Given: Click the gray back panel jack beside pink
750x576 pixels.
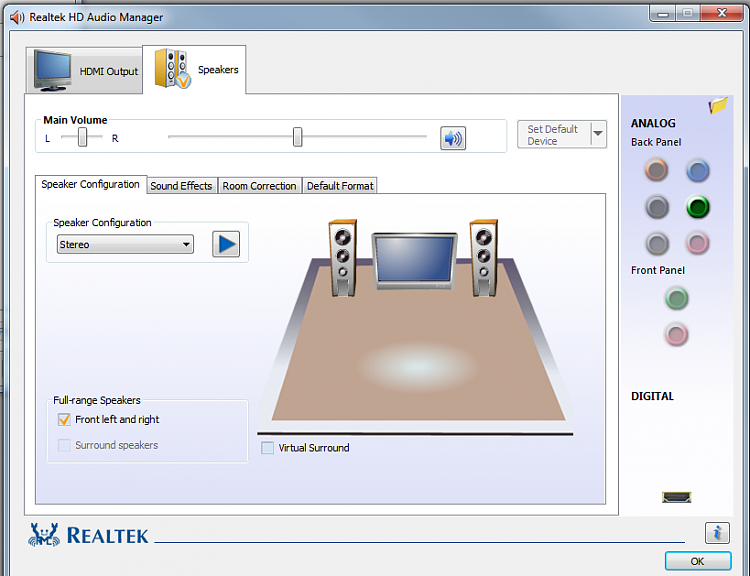Looking at the screenshot, I should [657, 244].
